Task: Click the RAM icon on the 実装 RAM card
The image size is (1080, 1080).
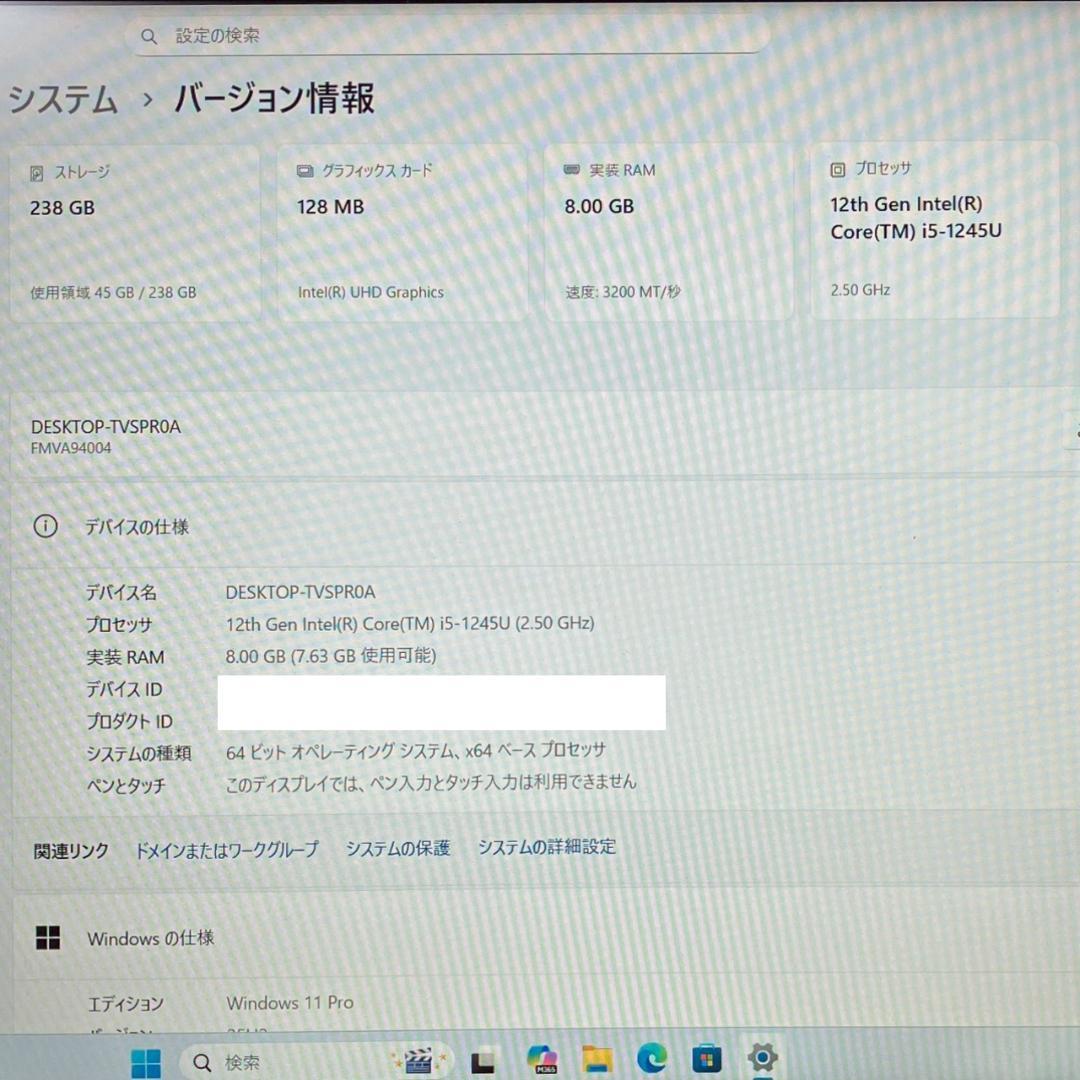Action: pyautogui.click(x=572, y=169)
